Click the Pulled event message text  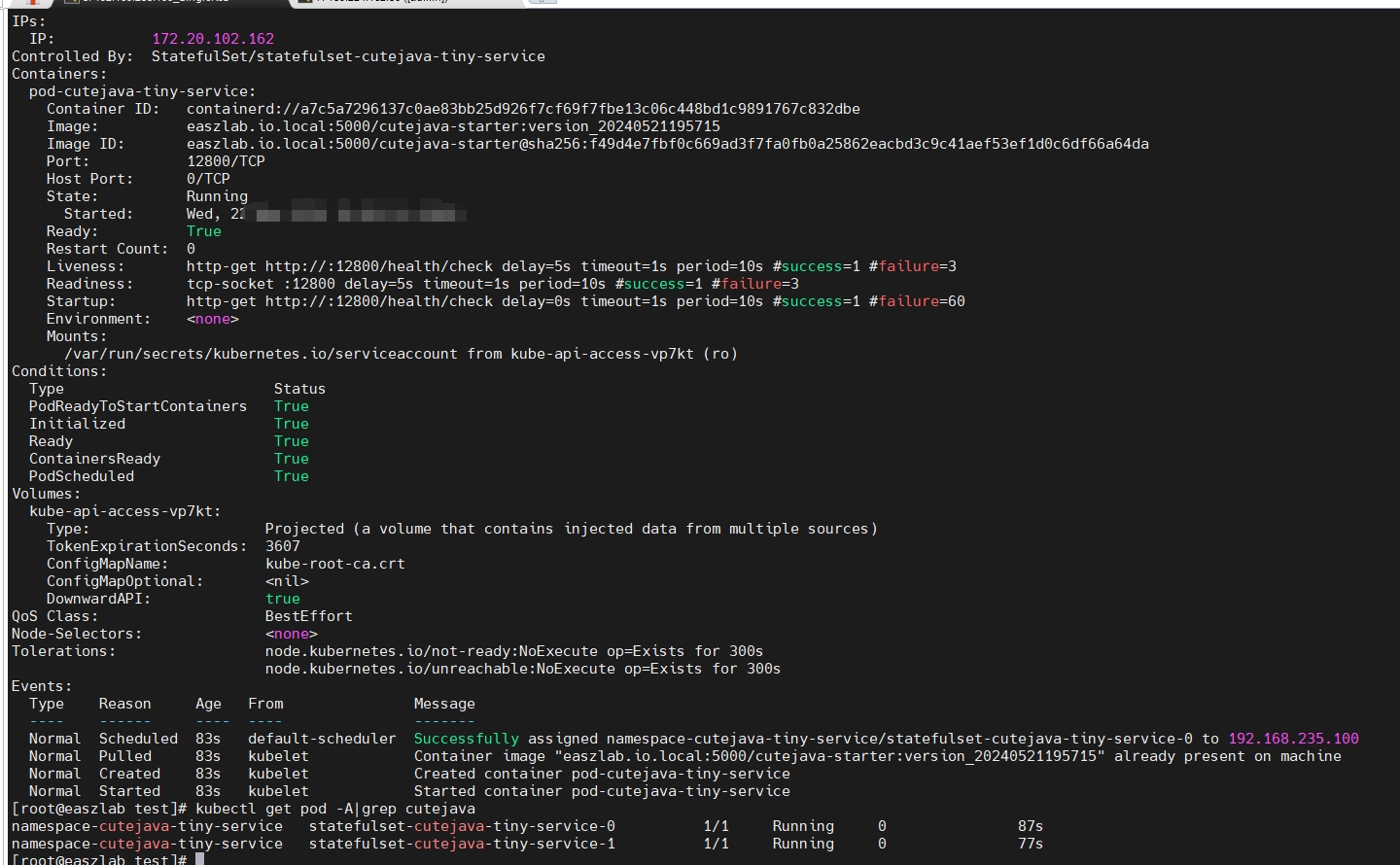[x=877, y=756]
